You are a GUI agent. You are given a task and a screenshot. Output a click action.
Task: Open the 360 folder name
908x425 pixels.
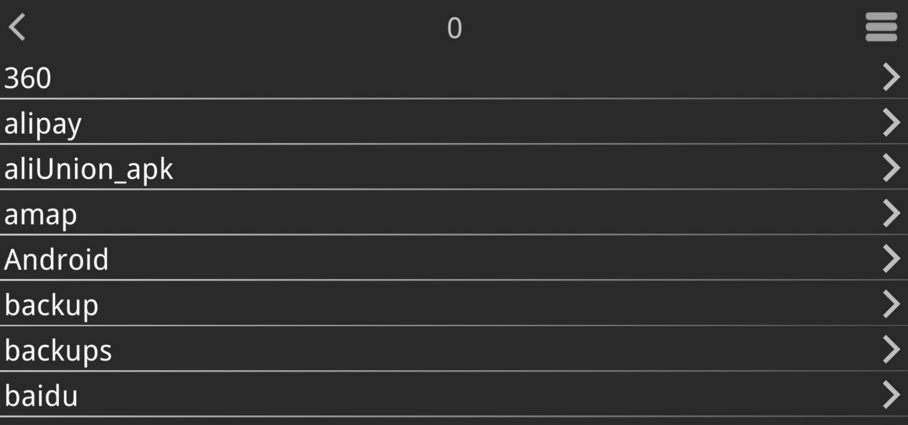click(x=28, y=78)
